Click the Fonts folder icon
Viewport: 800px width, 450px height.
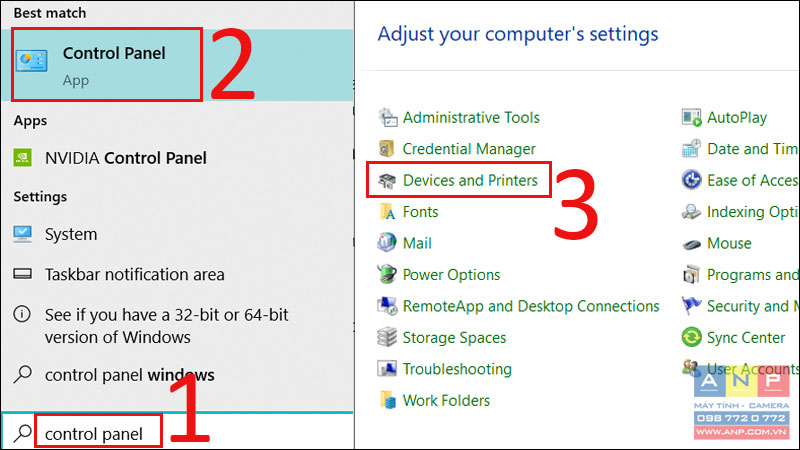coord(387,212)
